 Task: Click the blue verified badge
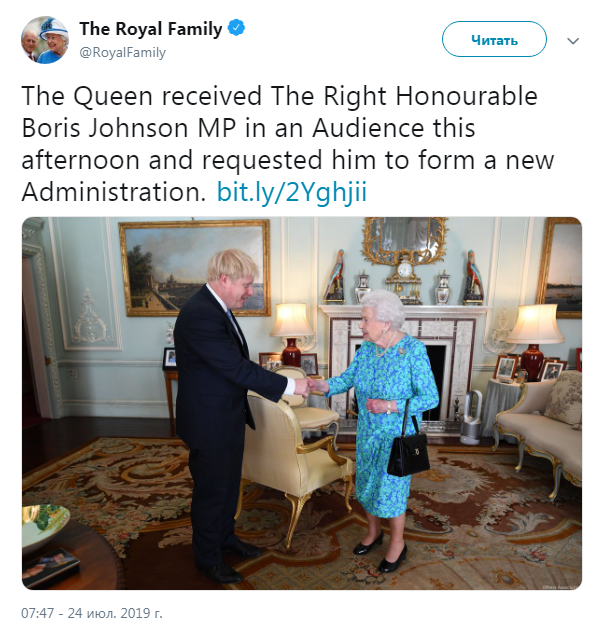[x=235, y=29]
